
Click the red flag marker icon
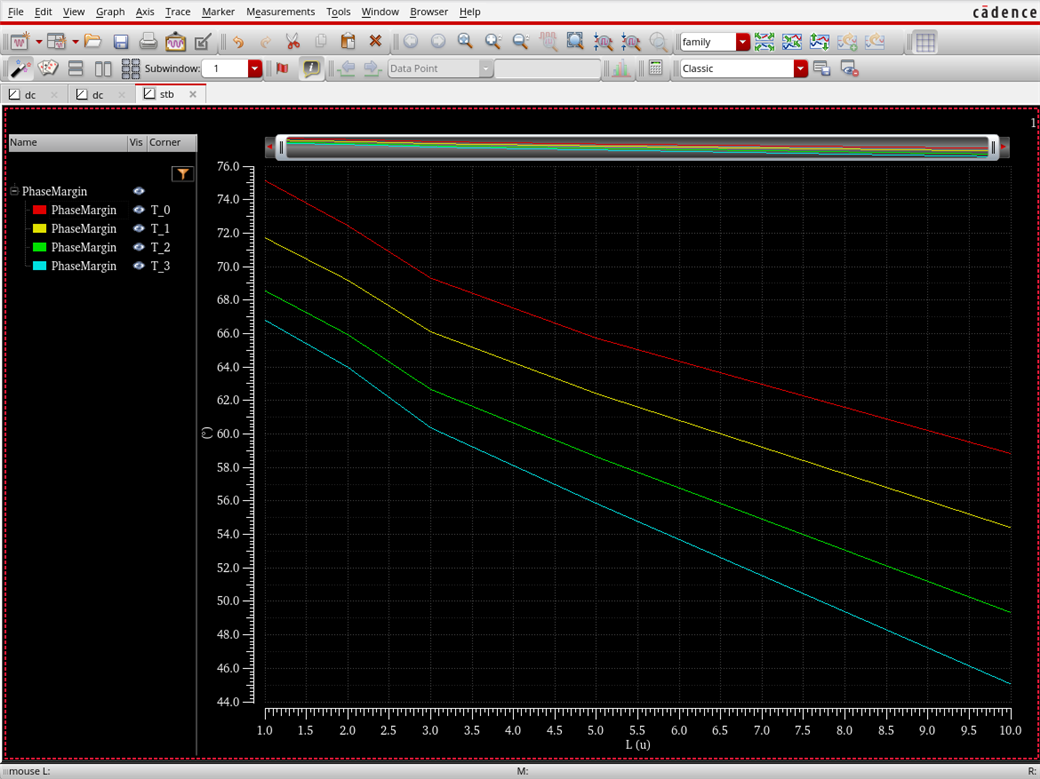pos(283,68)
